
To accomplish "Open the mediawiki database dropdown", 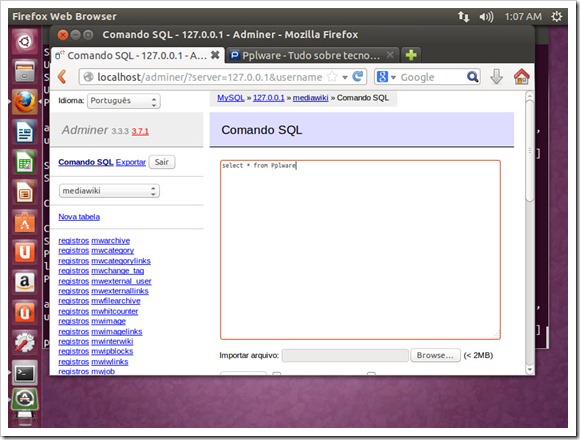I will (109, 191).
